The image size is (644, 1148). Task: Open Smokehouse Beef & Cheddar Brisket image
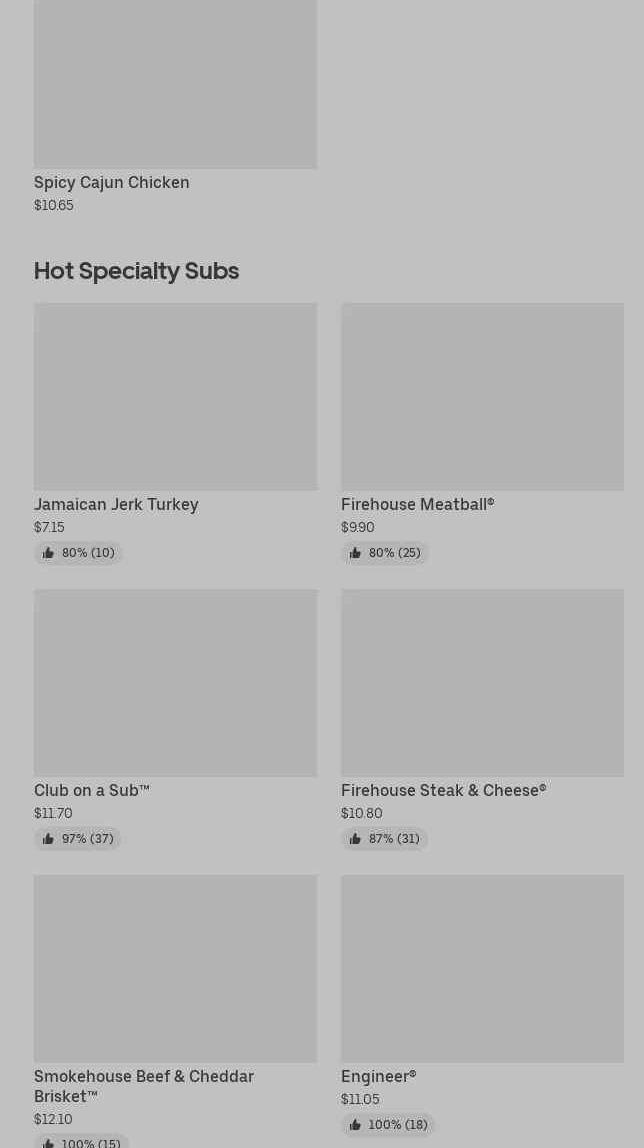pyautogui.click(x=175, y=969)
